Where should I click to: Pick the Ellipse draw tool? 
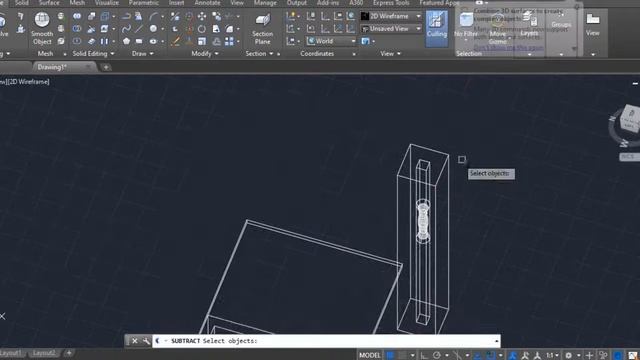point(153,41)
